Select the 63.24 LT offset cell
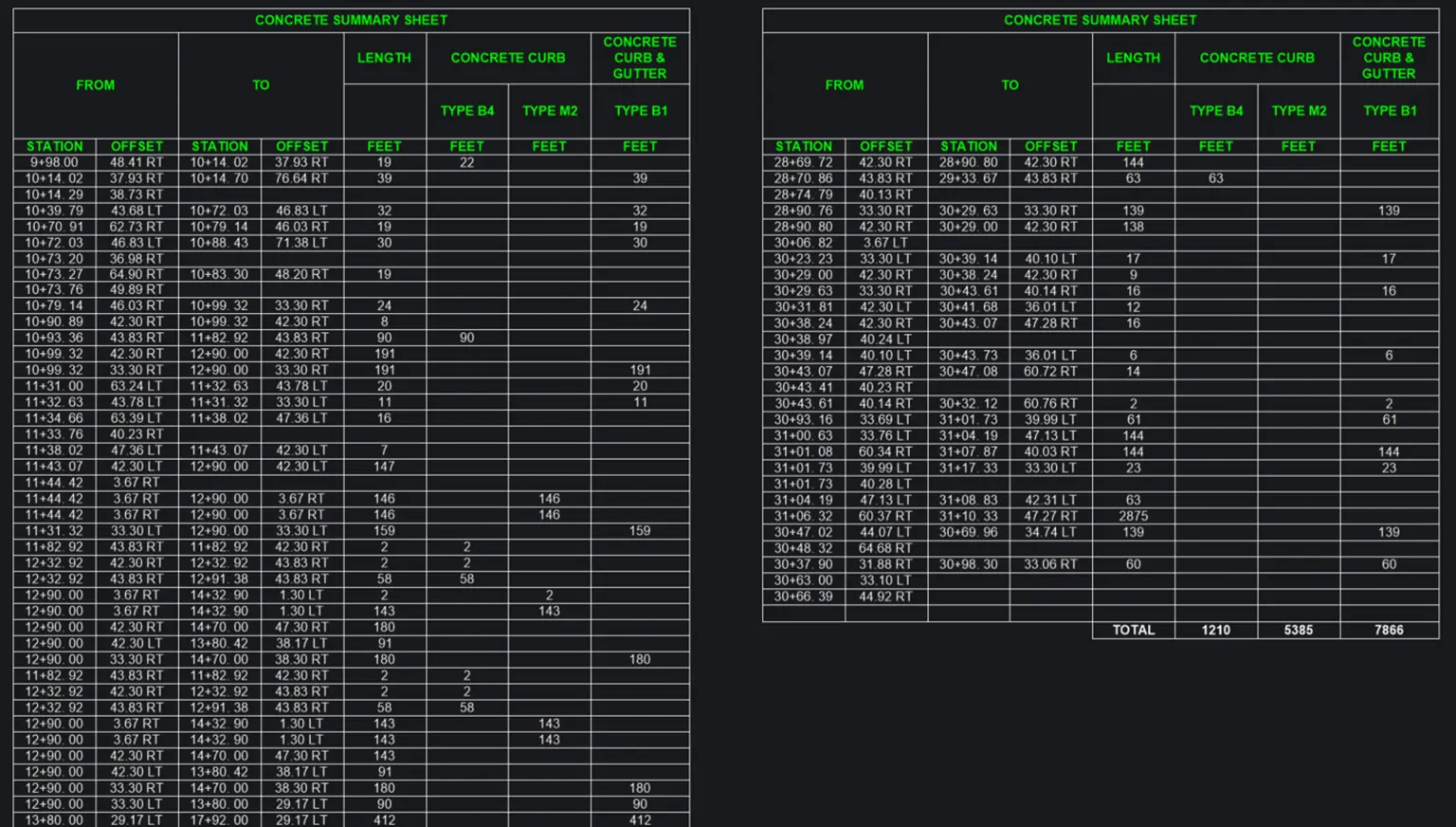 136,386
